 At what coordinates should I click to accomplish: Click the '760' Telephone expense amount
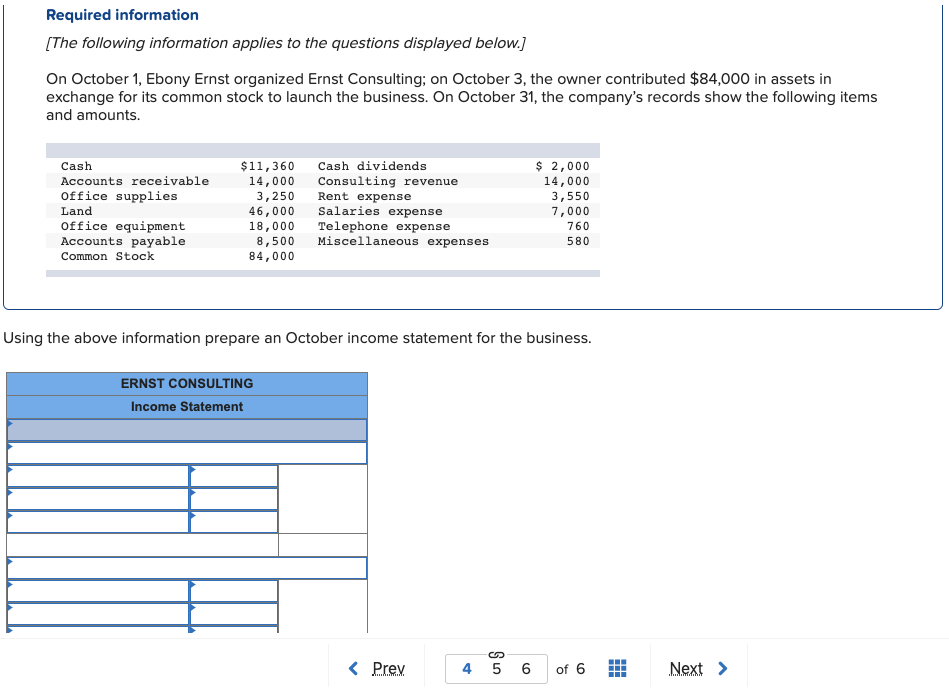[578, 226]
